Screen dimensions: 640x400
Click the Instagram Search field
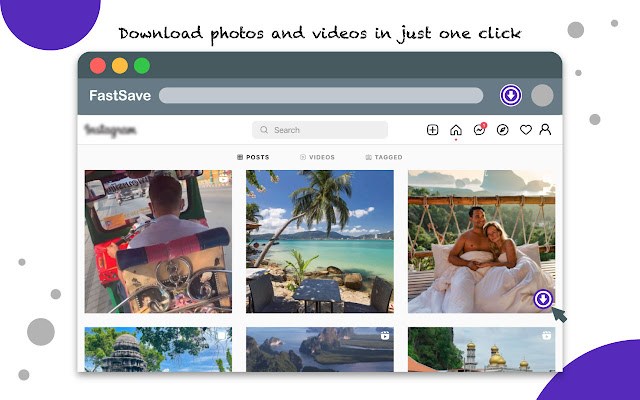pos(320,130)
